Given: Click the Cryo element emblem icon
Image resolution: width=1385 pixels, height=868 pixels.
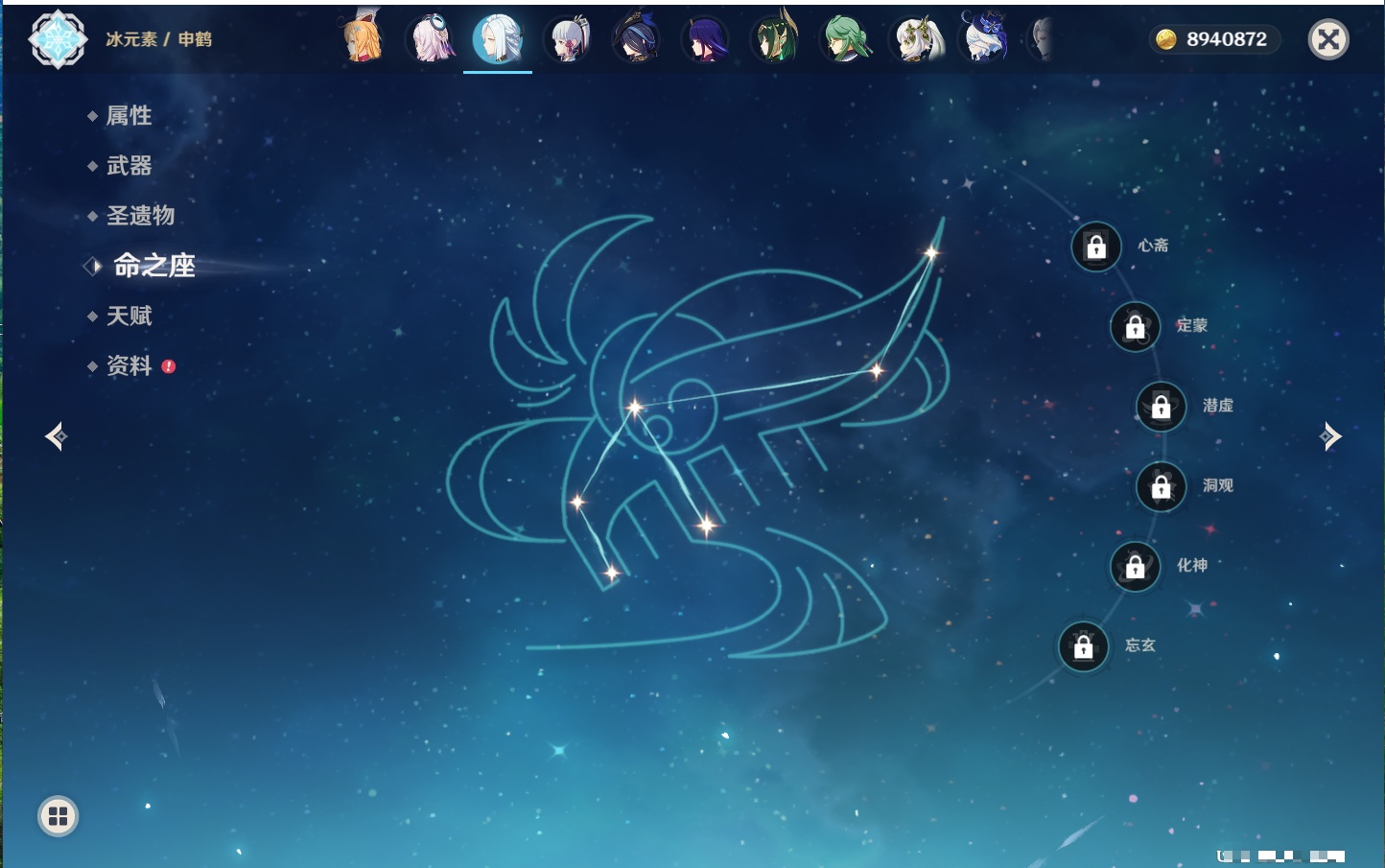Looking at the screenshot, I should point(58,39).
